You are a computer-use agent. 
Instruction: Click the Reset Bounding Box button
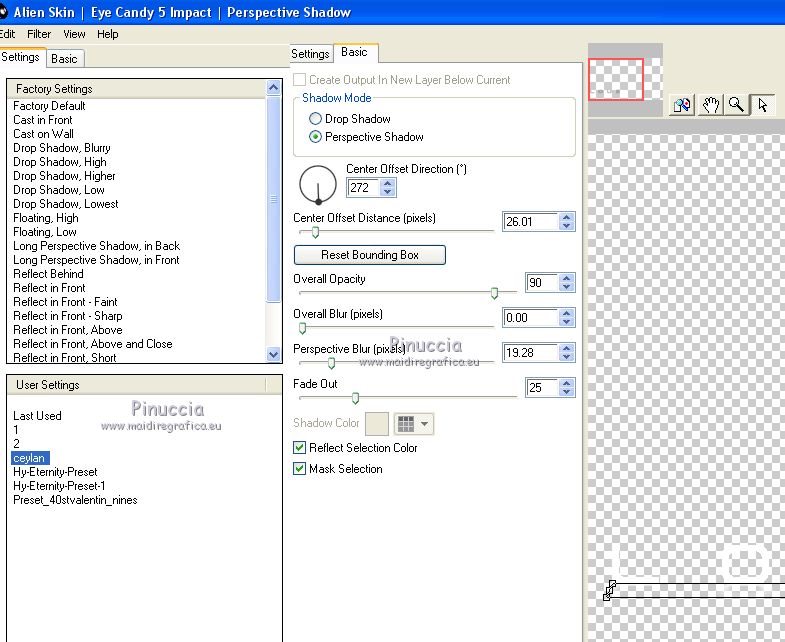click(369, 255)
